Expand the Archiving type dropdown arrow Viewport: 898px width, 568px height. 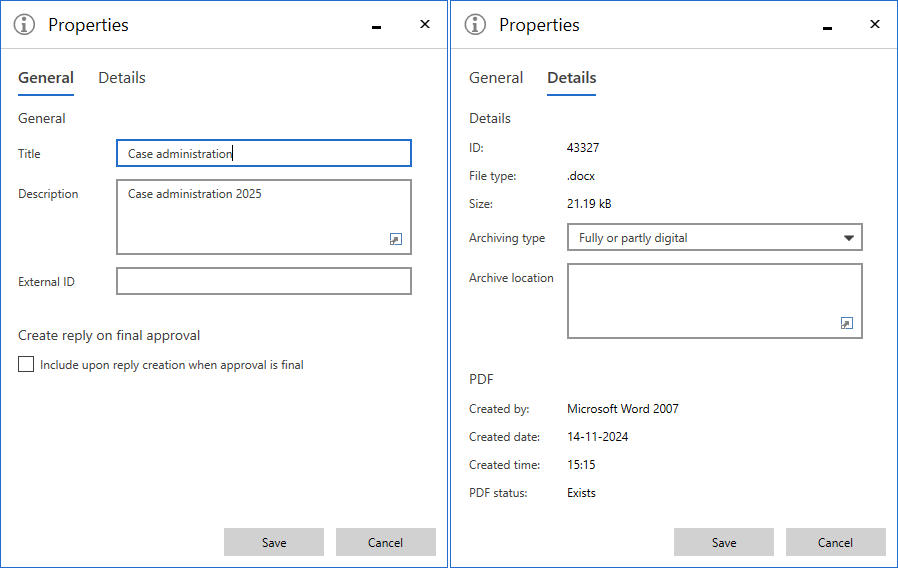pyautogui.click(x=849, y=238)
